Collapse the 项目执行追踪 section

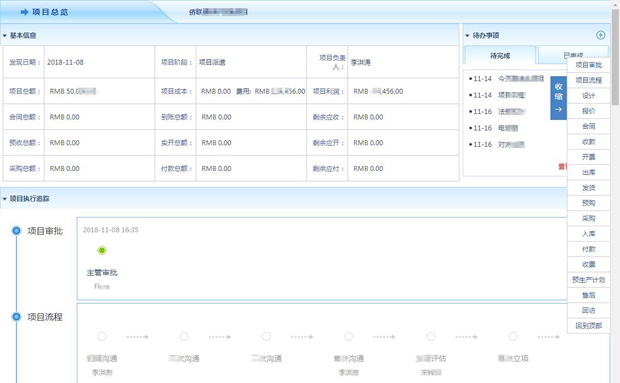pyautogui.click(x=4, y=199)
